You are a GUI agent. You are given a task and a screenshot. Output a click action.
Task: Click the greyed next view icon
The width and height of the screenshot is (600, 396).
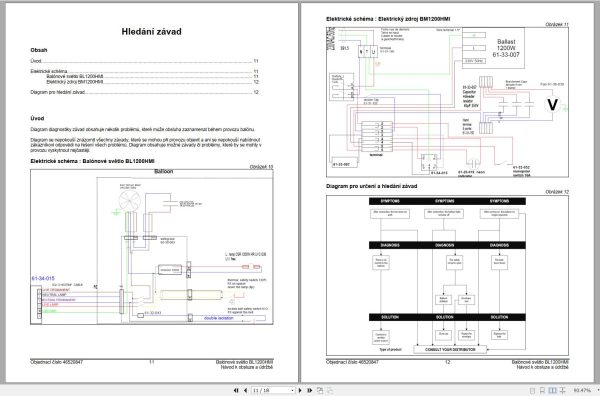pyautogui.click(x=329, y=390)
